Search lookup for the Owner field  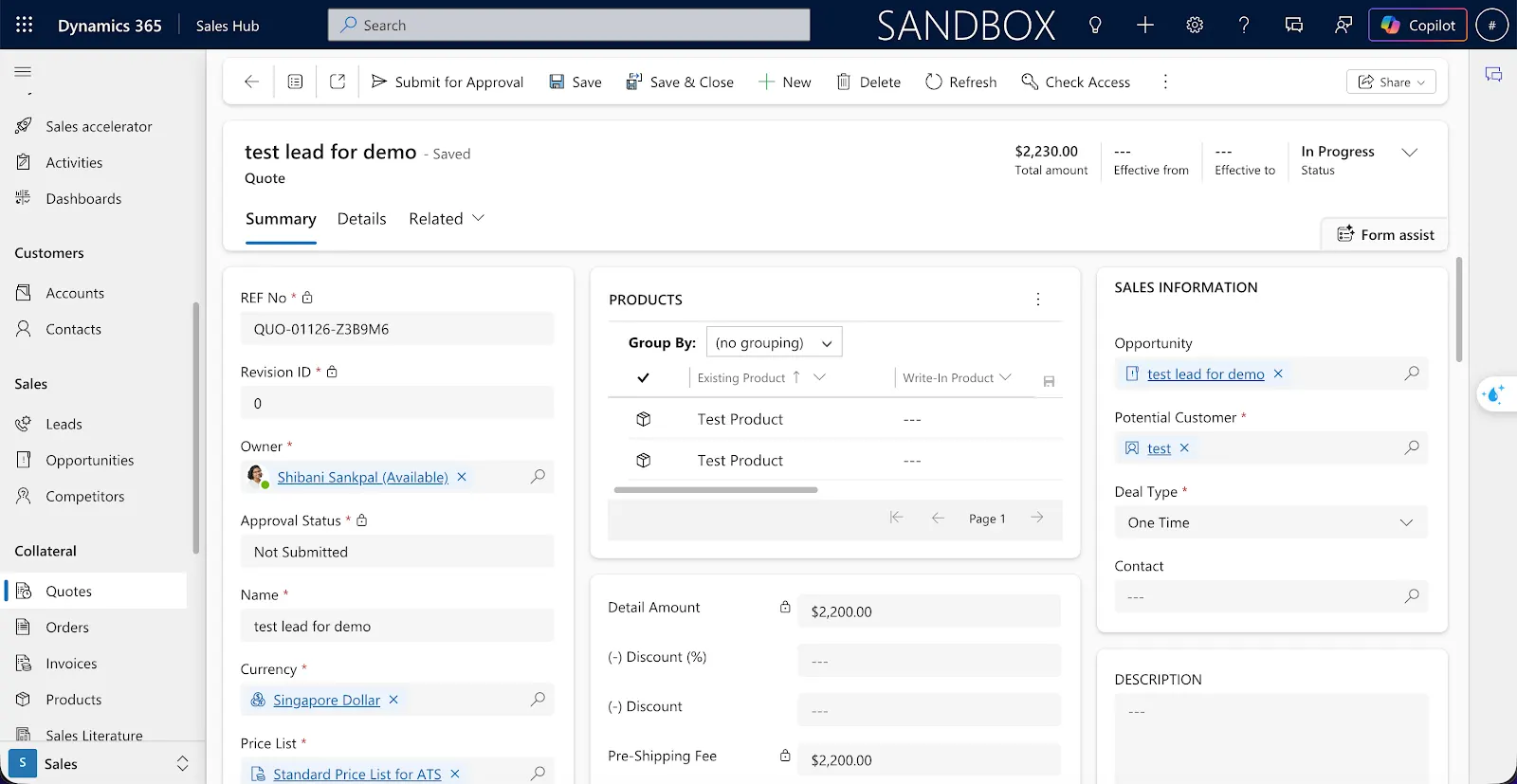(x=538, y=477)
